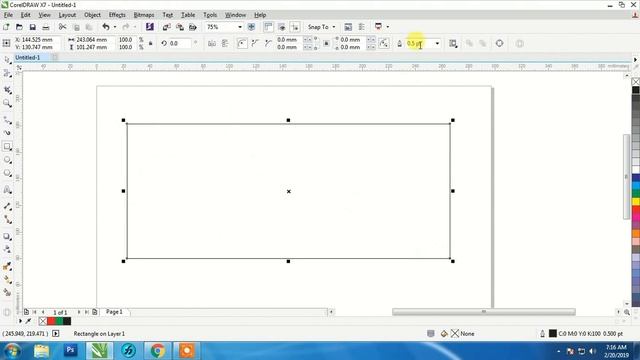The height and width of the screenshot is (360, 640).
Task: Select the Drop Shadow tool
Action: (7, 236)
